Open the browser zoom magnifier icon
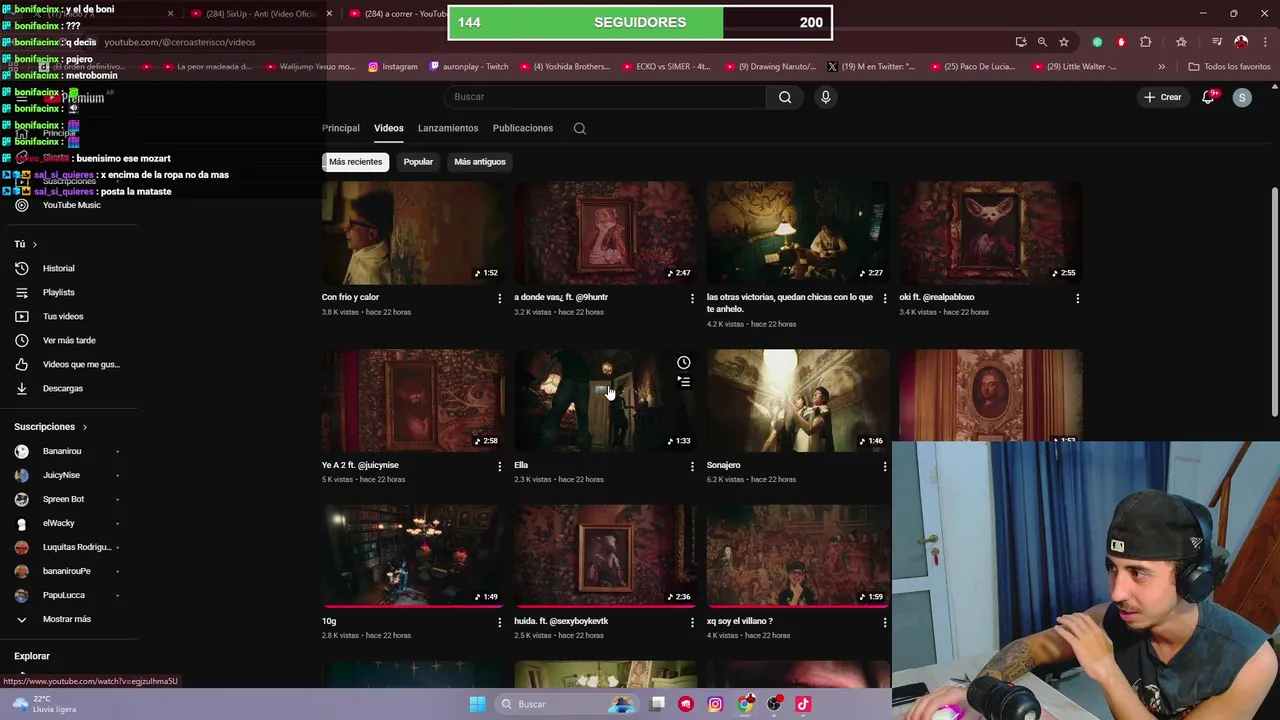 pyautogui.click(x=1042, y=42)
